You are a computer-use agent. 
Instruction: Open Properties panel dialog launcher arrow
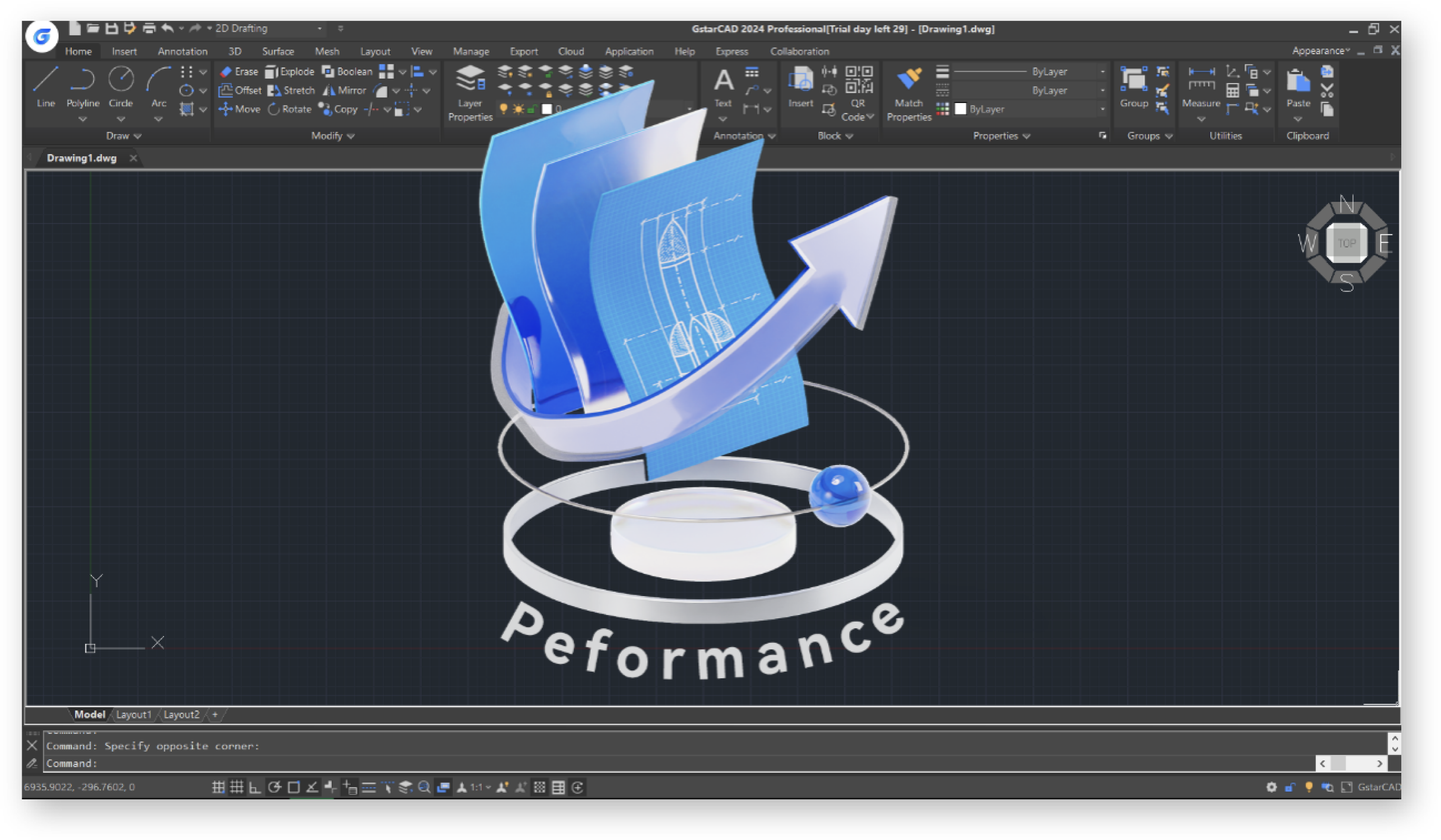1102,136
